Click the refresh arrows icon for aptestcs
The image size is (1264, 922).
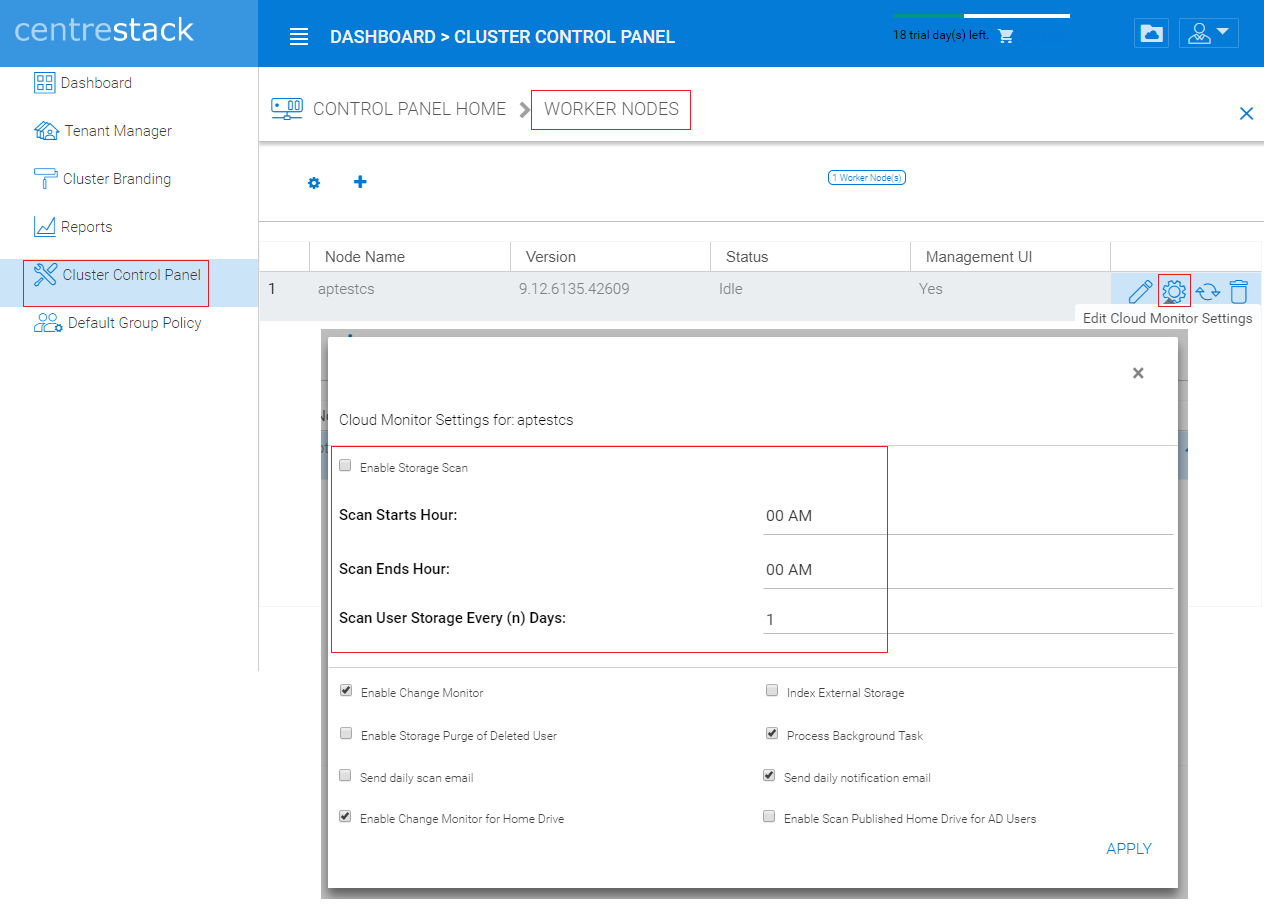tap(1208, 292)
